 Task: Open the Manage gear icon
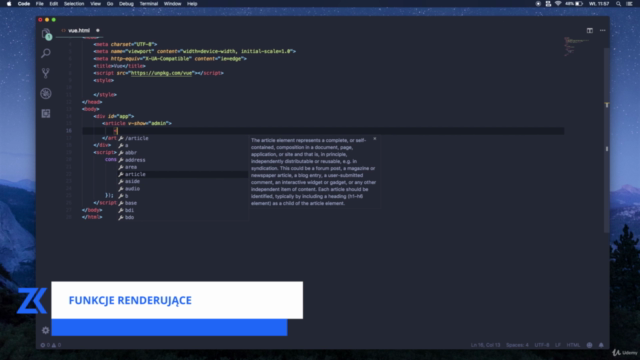click(x=45, y=330)
